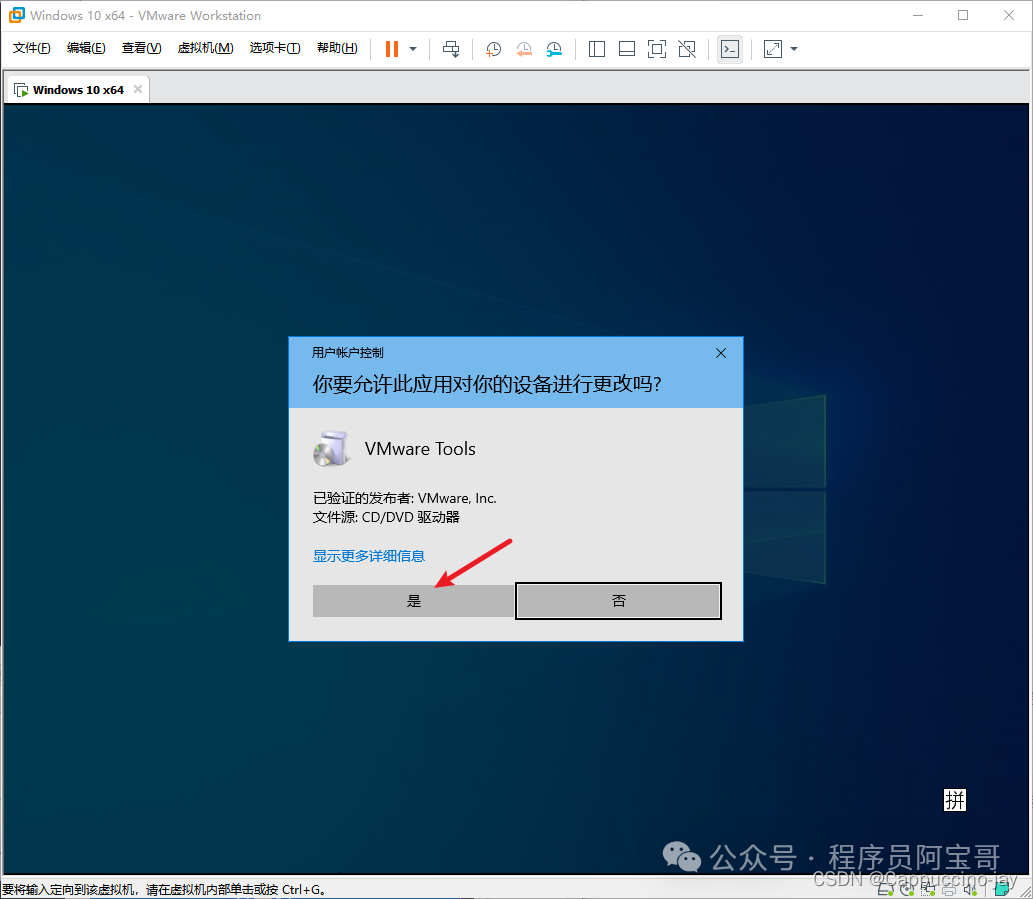Click the teal message log icon
Screen dimensions: 1033x899
(1001, 889)
